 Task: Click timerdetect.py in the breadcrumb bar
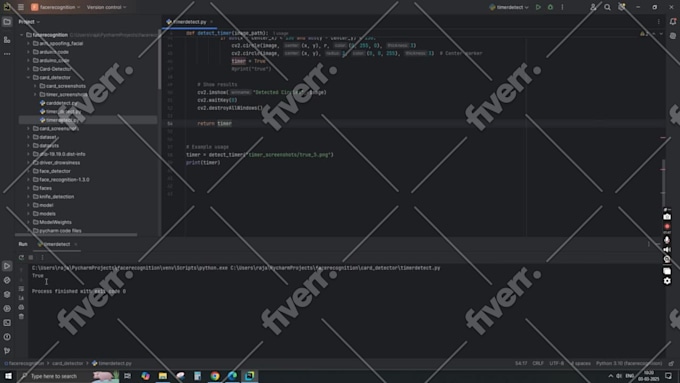[x=112, y=363]
